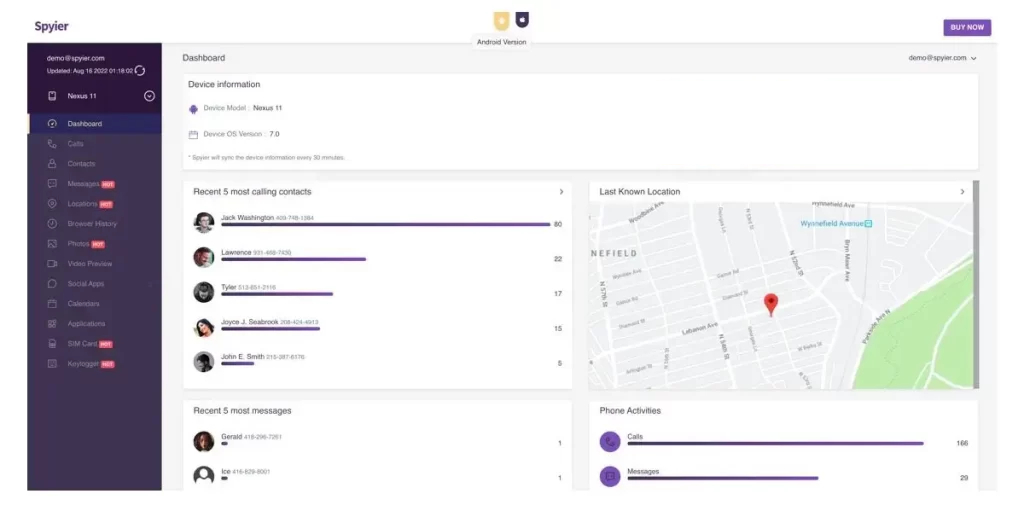Click the iOS version shield icon

tap(522, 20)
